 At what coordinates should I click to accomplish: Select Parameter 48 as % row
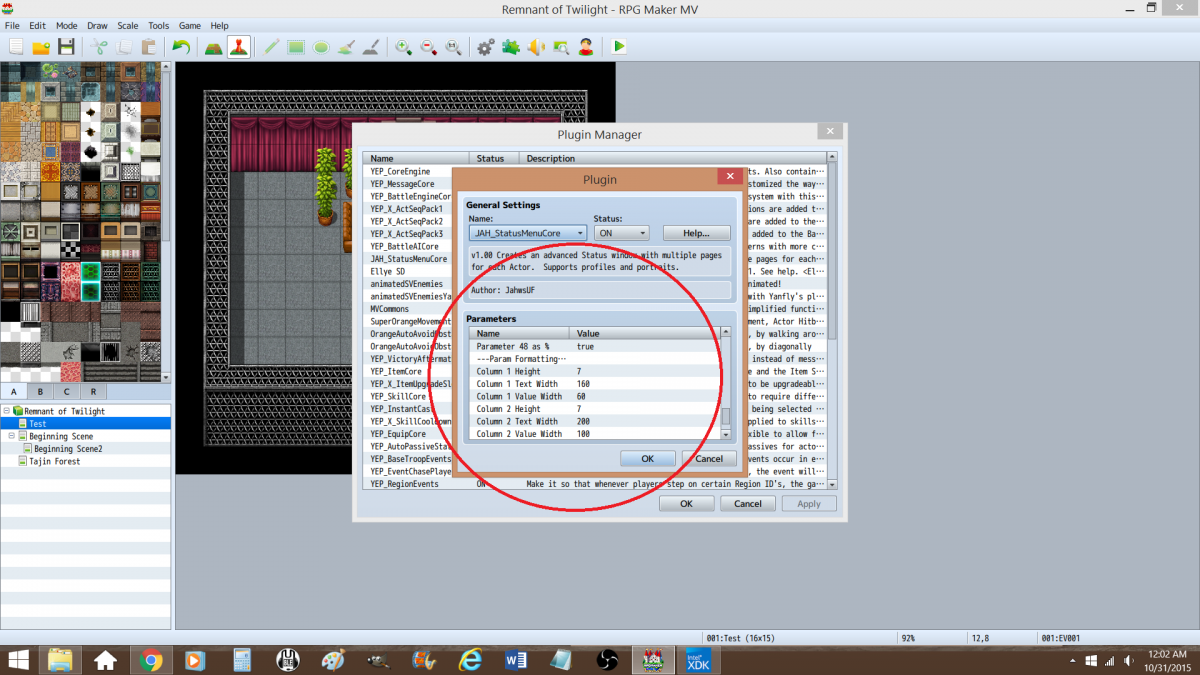coord(595,346)
